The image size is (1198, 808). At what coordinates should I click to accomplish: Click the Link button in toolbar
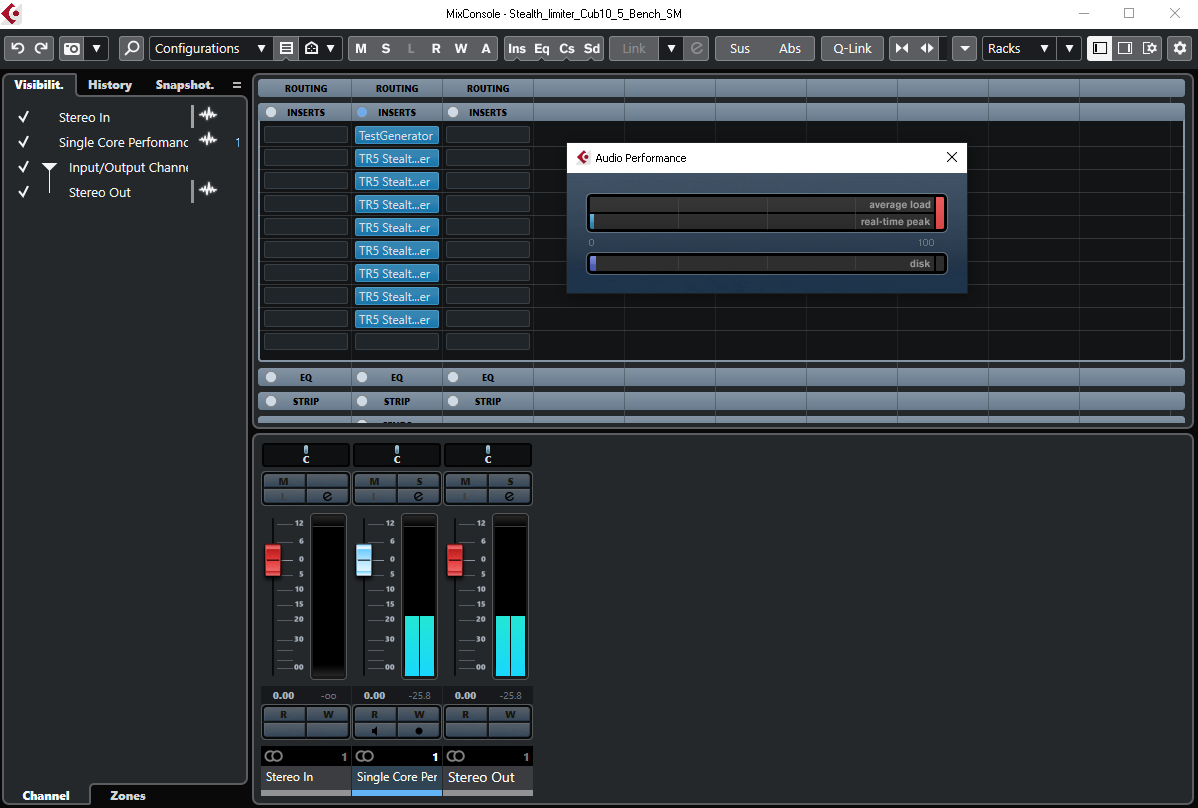click(x=634, y=48)
